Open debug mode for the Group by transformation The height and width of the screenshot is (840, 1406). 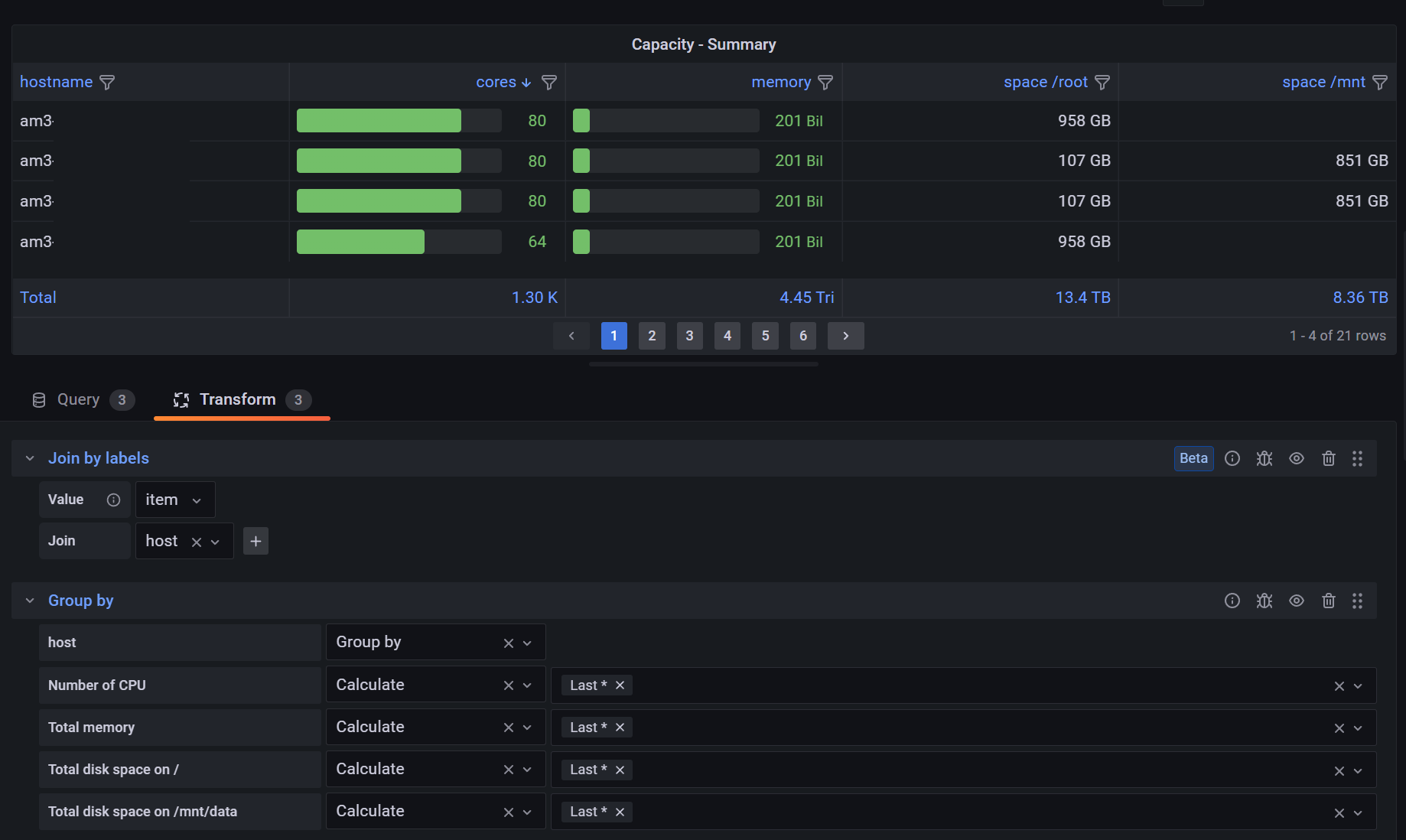pos(1264,601)
